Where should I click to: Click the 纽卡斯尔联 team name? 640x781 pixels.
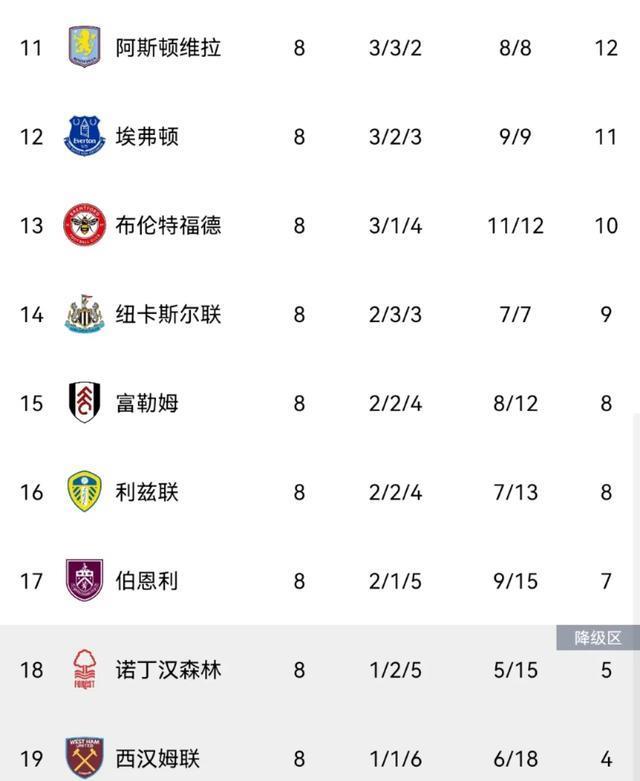point(168,314)
